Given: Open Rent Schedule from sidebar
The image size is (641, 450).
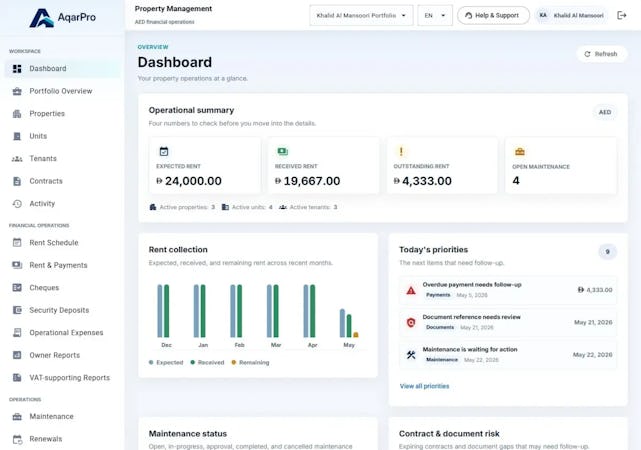Looking at the screenshot, I should tap(62, 243).
